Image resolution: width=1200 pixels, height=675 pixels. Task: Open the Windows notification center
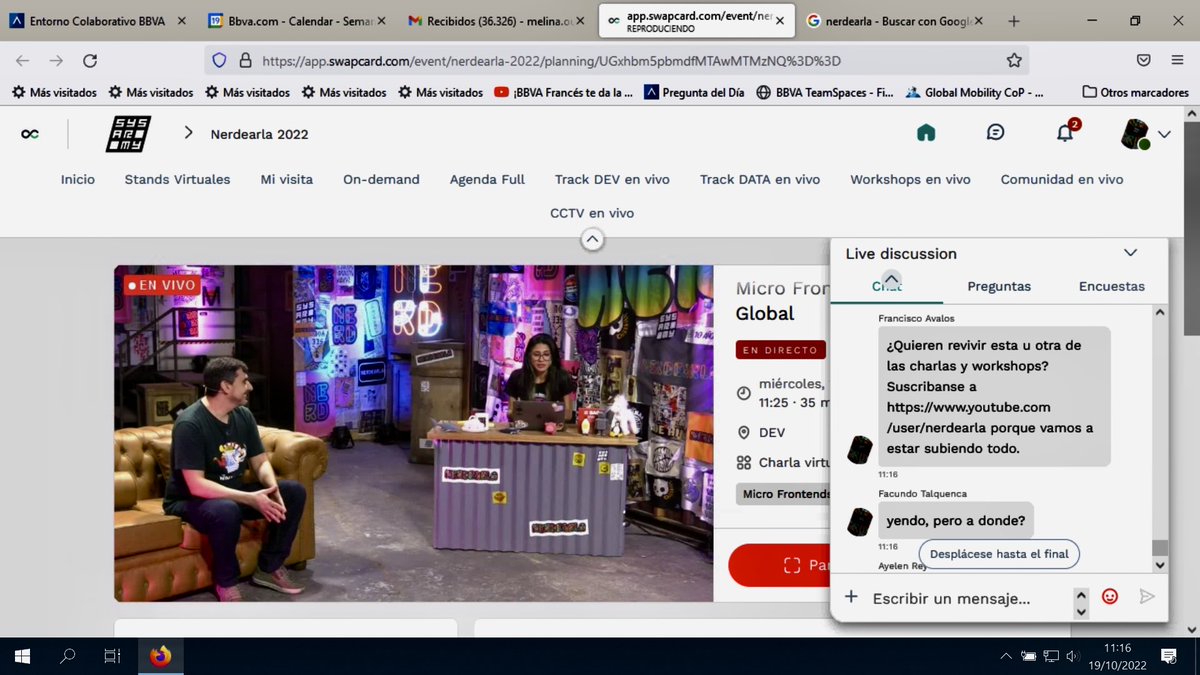[1168, 656]
